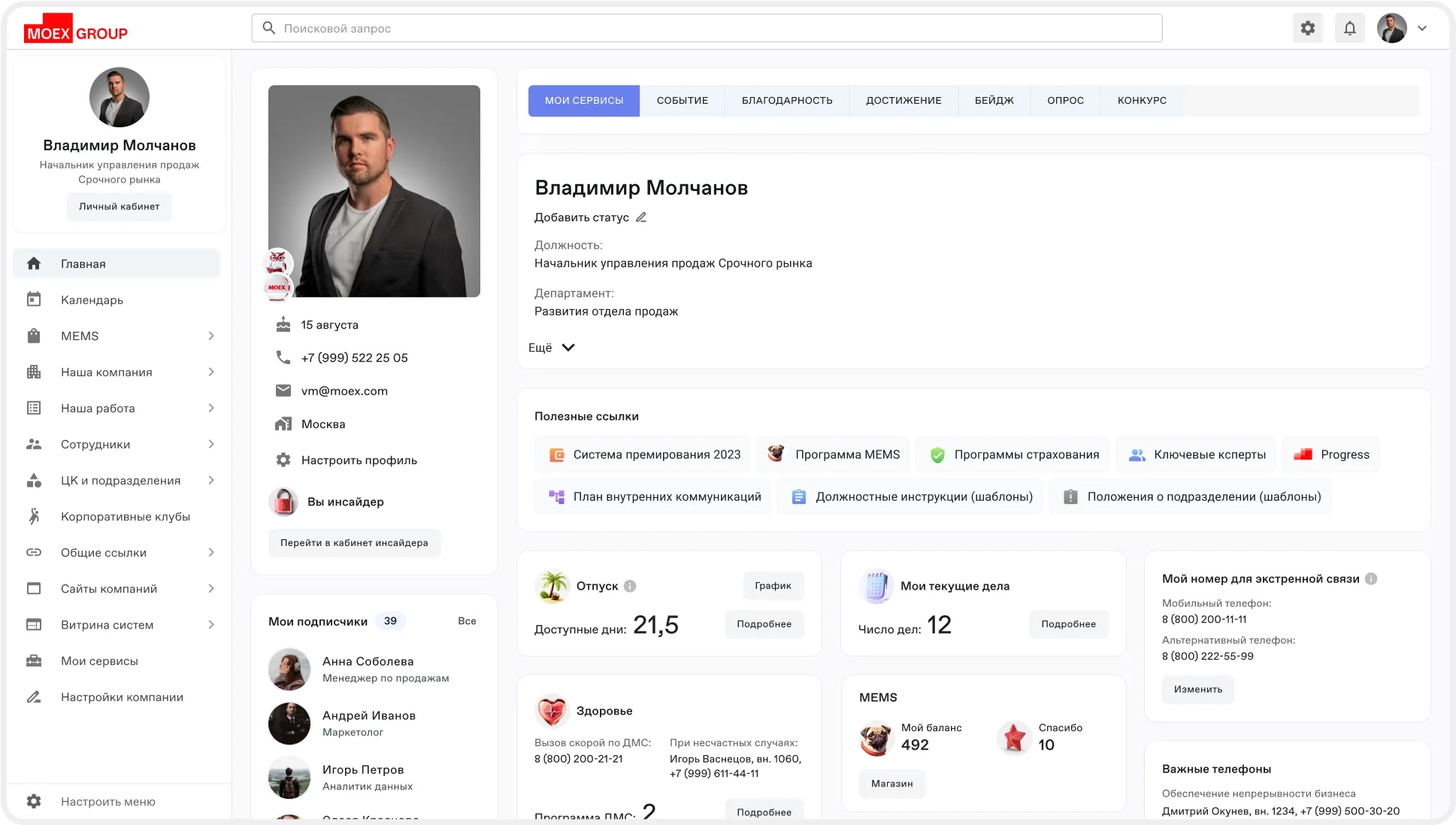
Task: Click the MEMS shopping bag icon
Action: 34,336
